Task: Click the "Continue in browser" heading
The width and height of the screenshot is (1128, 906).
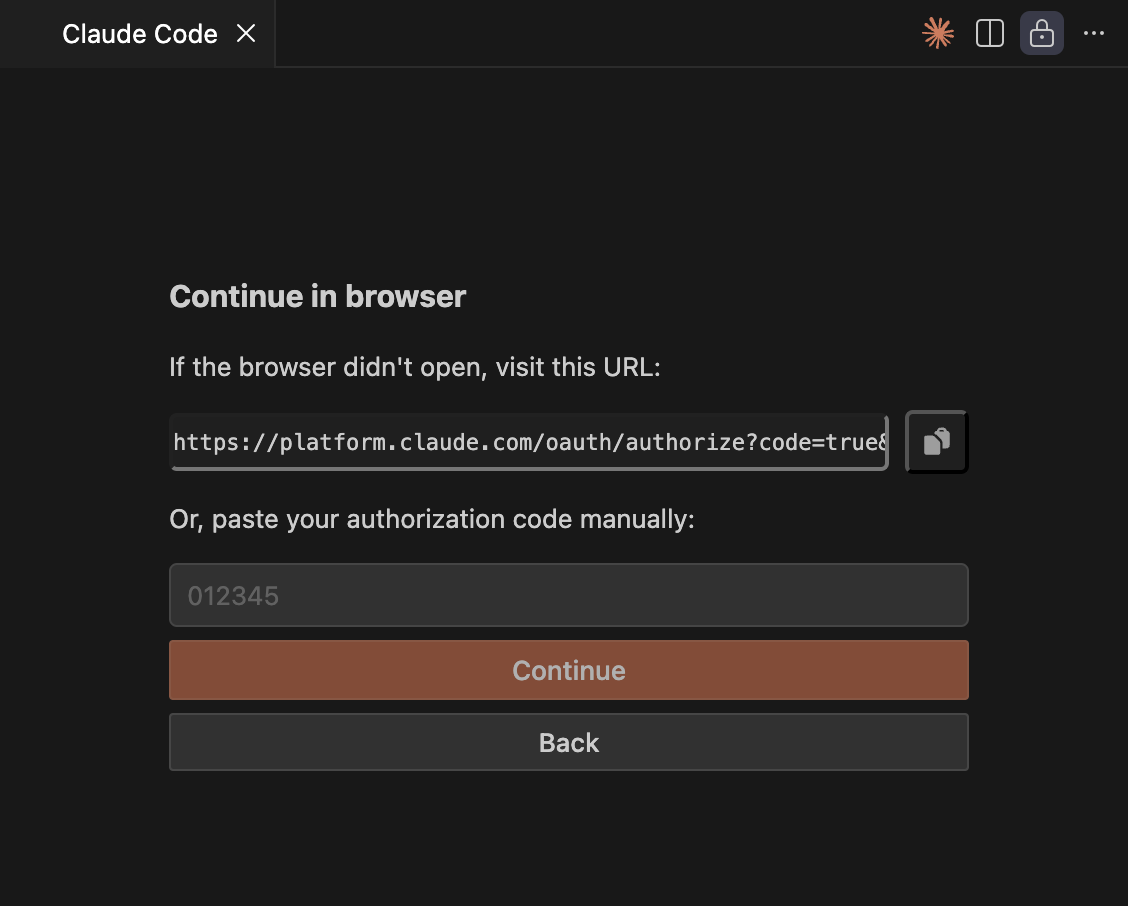Action: [317, 297]
